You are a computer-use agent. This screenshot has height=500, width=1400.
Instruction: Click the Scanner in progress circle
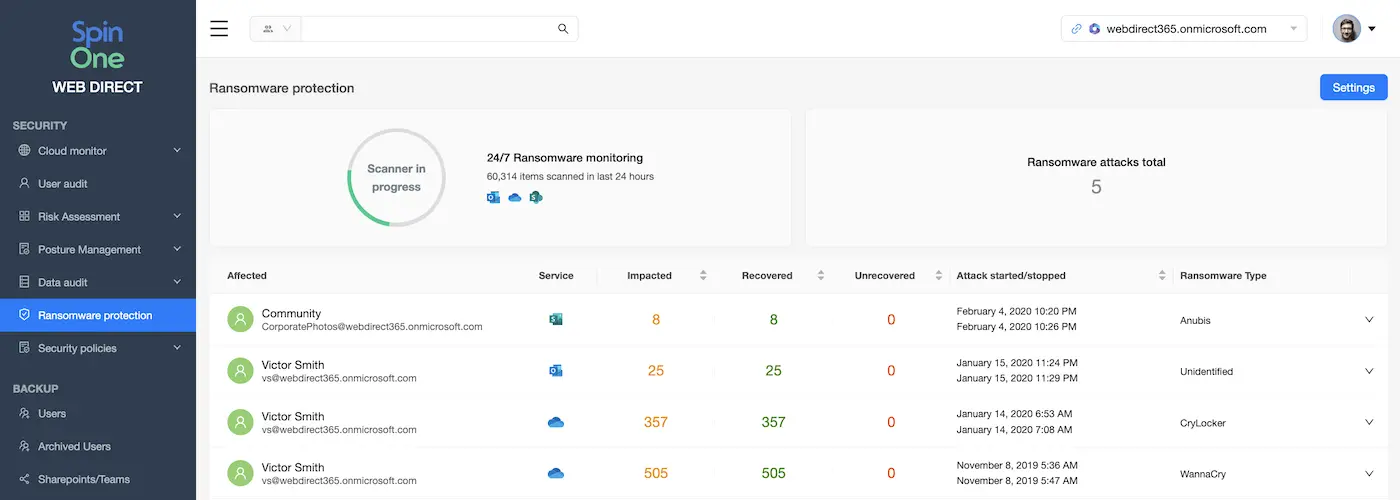[x=396, y=178]
